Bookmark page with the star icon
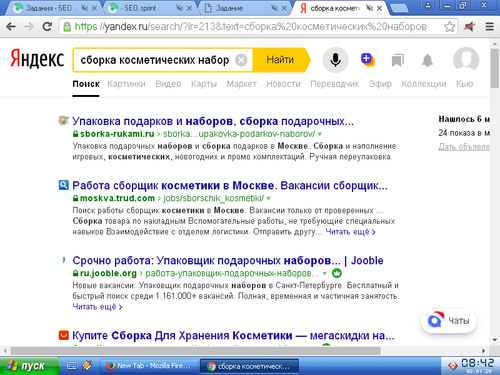Viewport: 500px width, 375px height. click(449, 26)
